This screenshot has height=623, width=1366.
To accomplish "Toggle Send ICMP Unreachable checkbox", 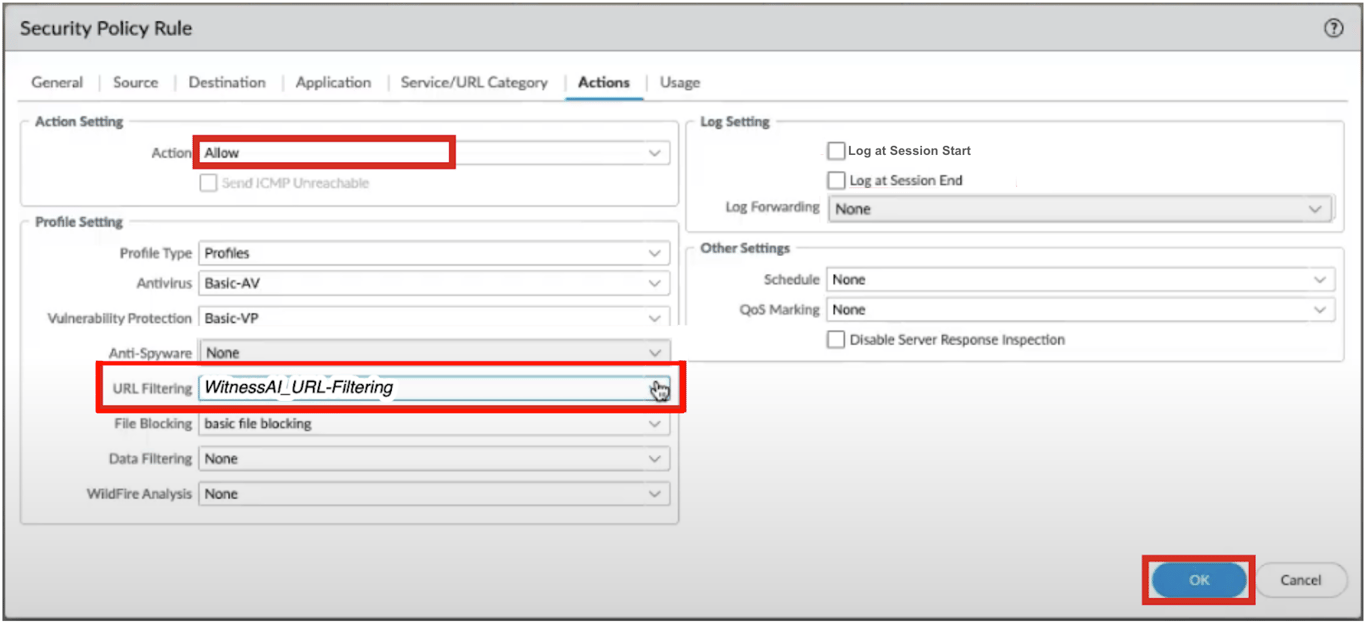I will (x=208, y=183).
